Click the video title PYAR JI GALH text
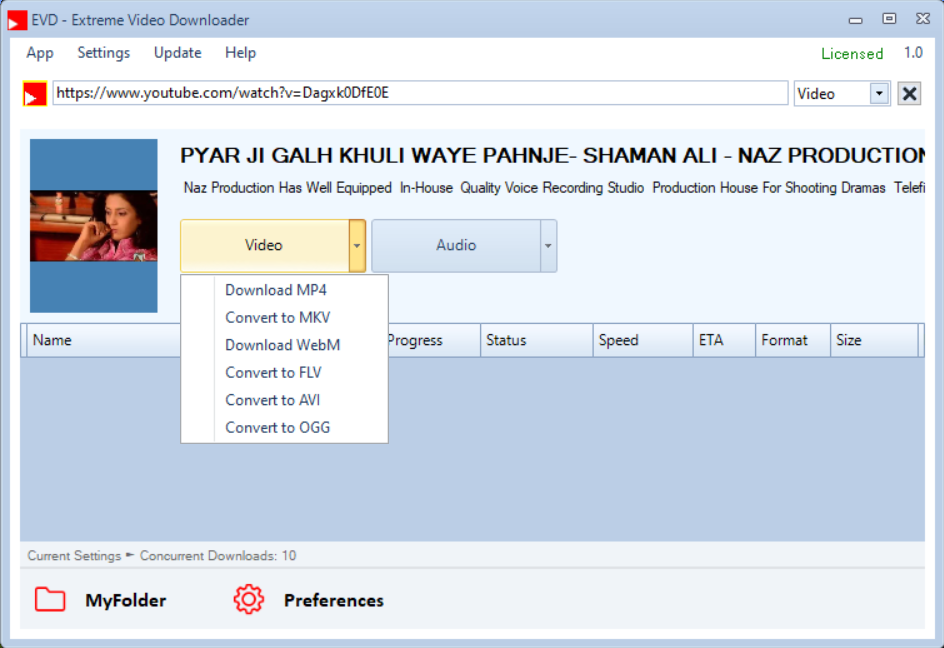944x648 pixels. point(552,155)
